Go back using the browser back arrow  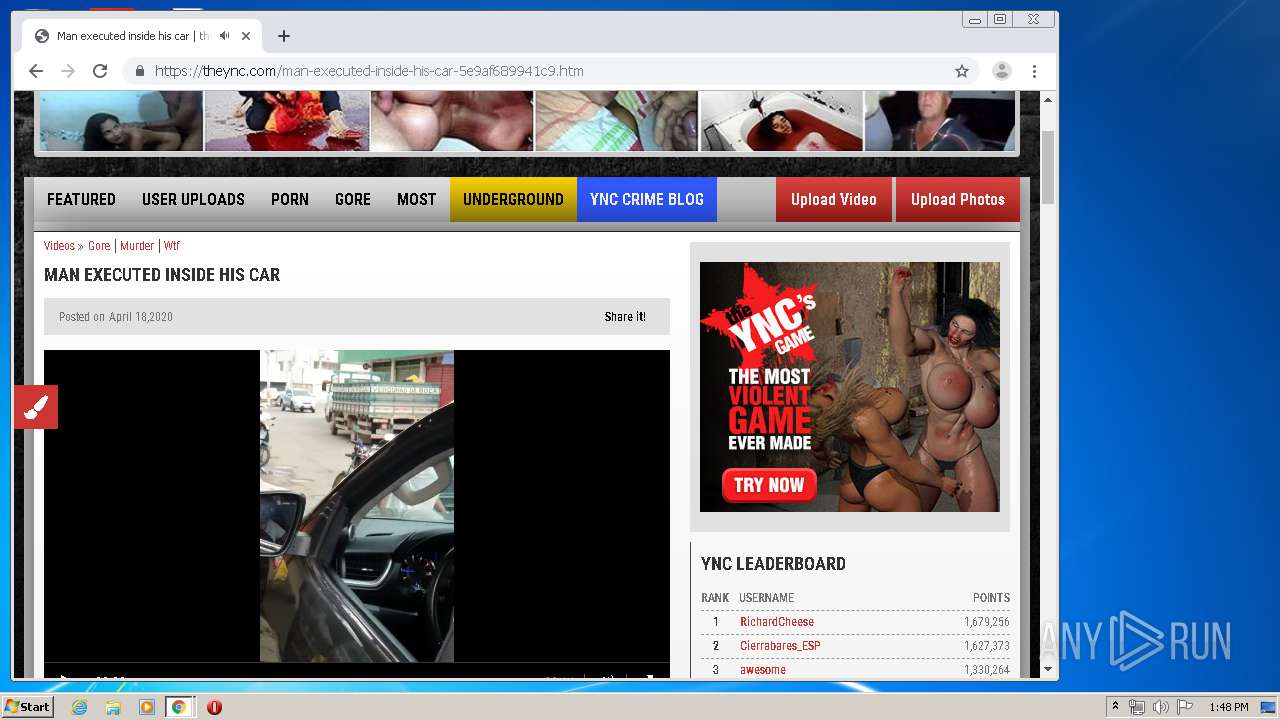pyautogui.click(x=36, y=71)
